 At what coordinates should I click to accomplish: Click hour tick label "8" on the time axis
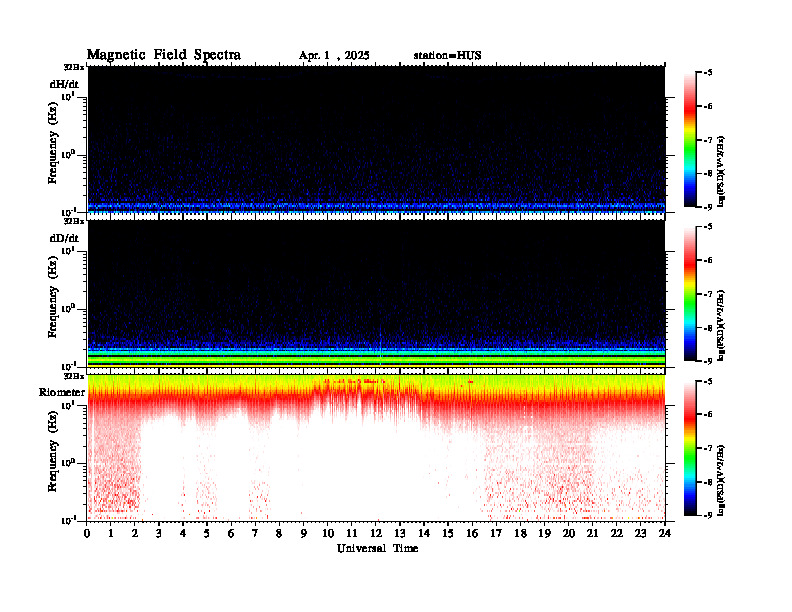279,534
